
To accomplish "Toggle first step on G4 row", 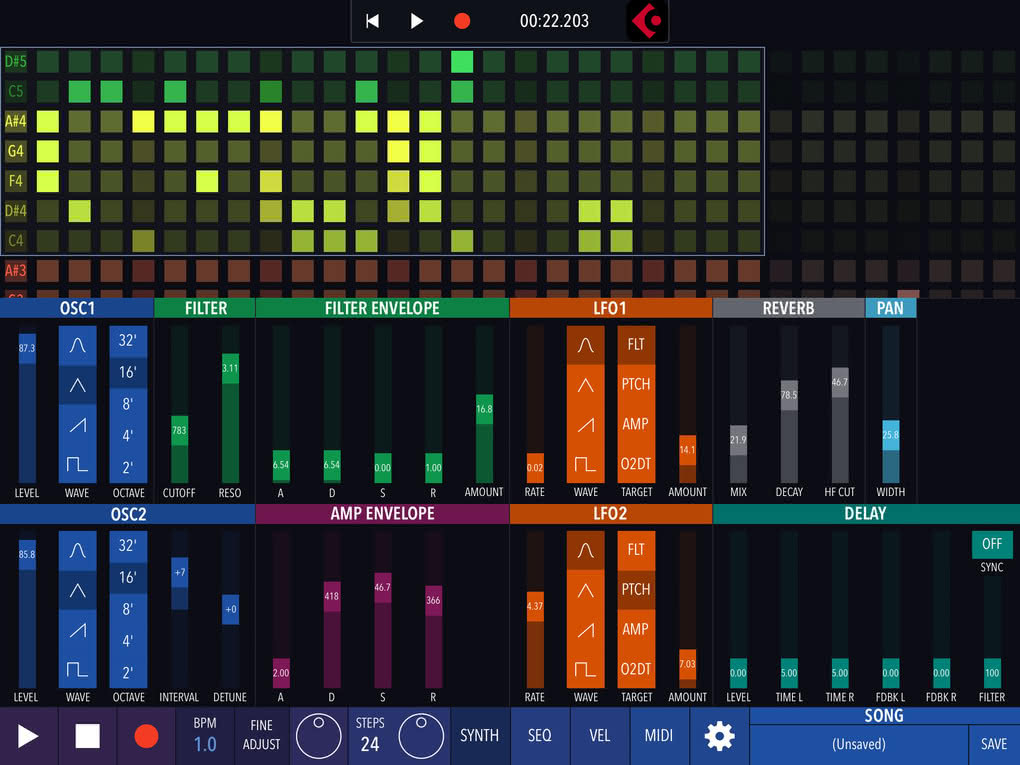I will point(47,152).
